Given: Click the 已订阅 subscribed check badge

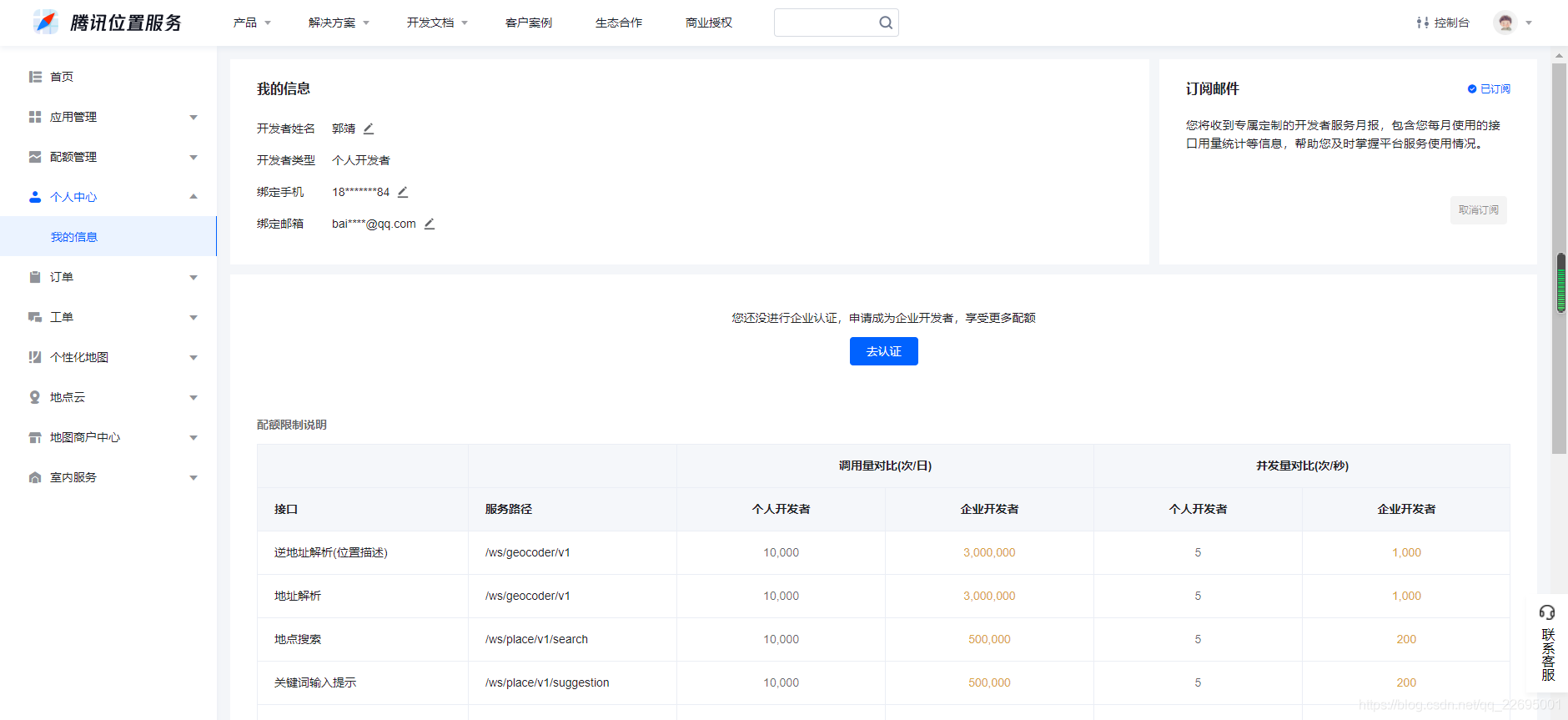Looking at the screenshot, I should pyautogui.click(x=1489, y=88).
